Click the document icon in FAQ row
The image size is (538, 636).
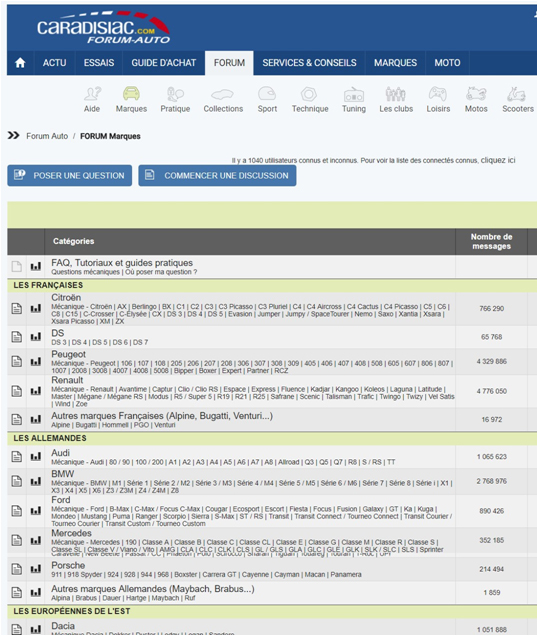coord(17,266)
